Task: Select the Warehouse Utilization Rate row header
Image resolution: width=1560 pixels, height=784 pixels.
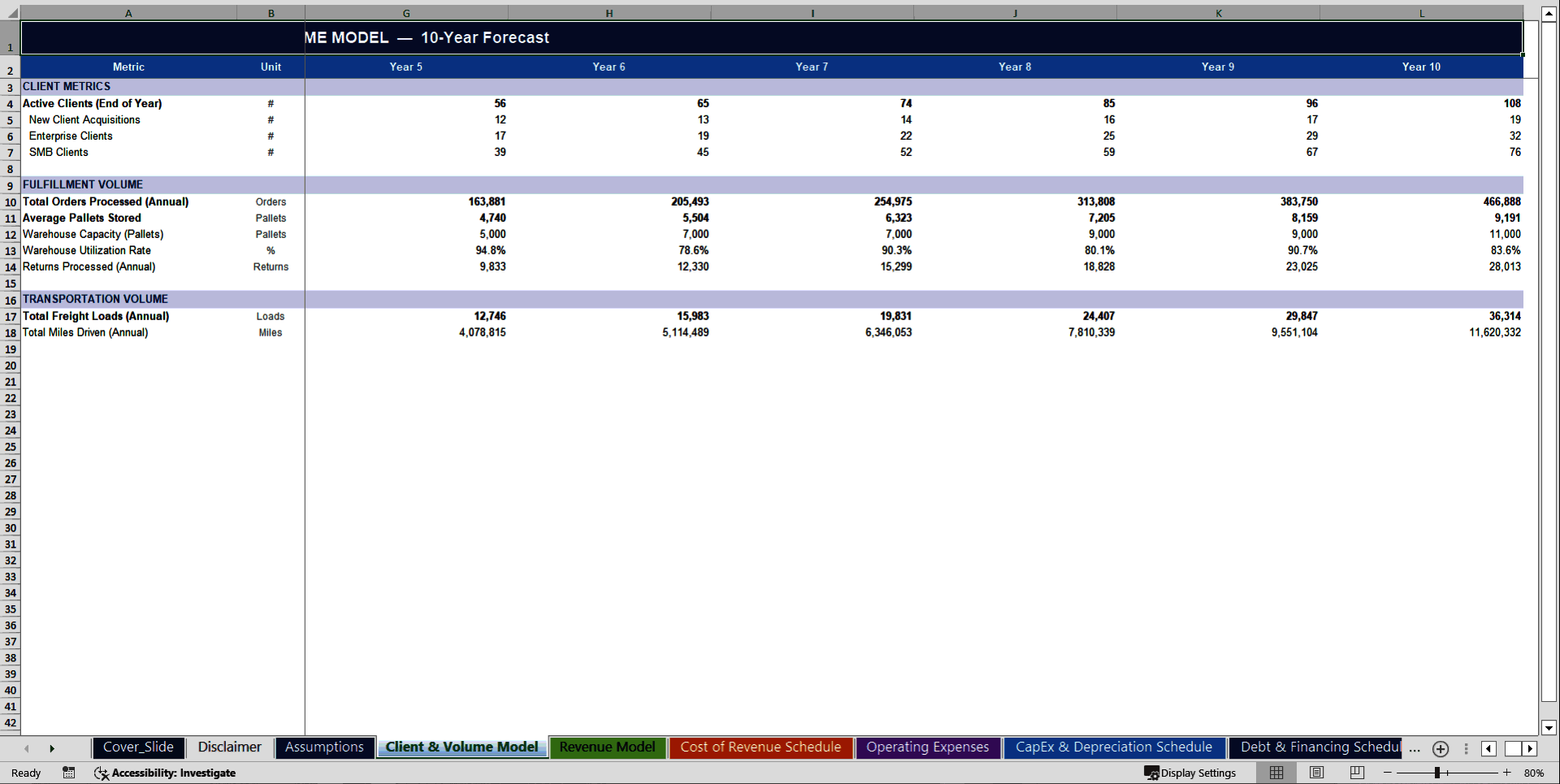Action: pos(10,250)
